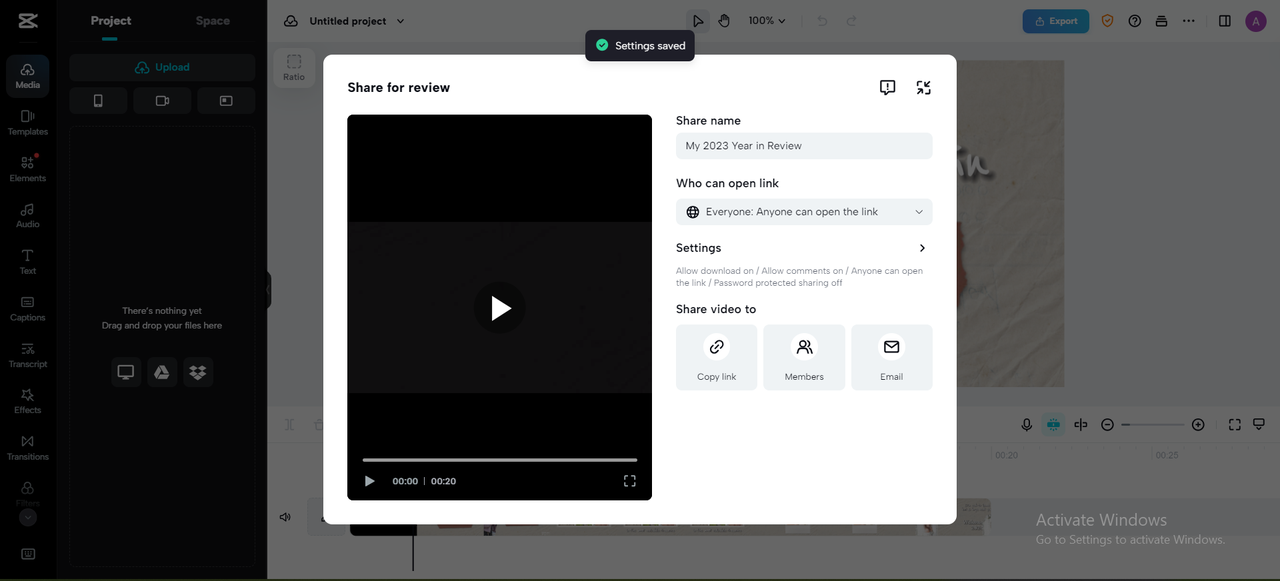Click the small play button in preview controls
Viewport: 1280px width, 581px height.
coord(370,481)
